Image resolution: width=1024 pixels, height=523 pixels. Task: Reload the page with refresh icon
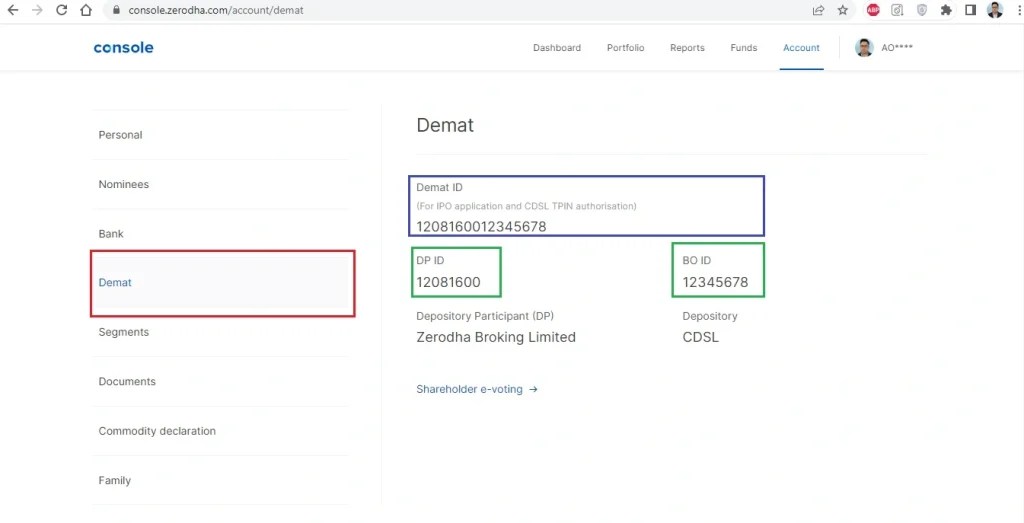61,10
